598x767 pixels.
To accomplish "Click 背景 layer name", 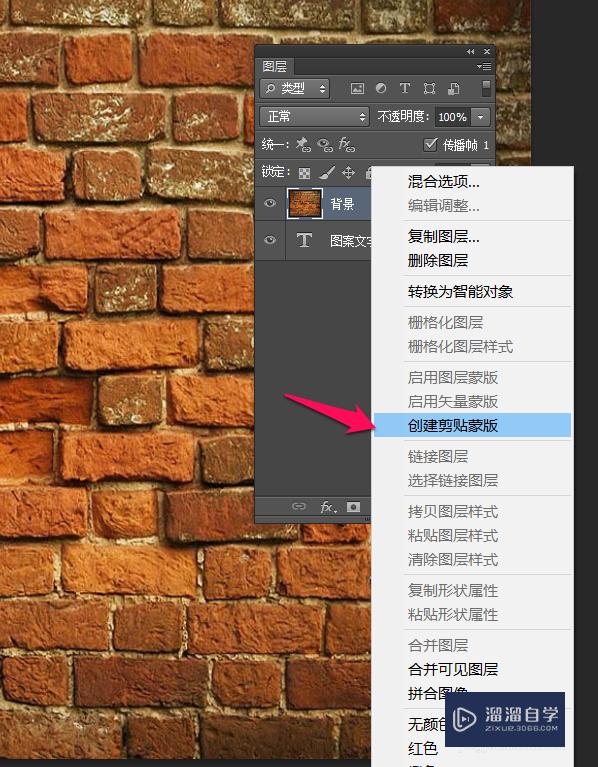I will (x=342, y=203).
